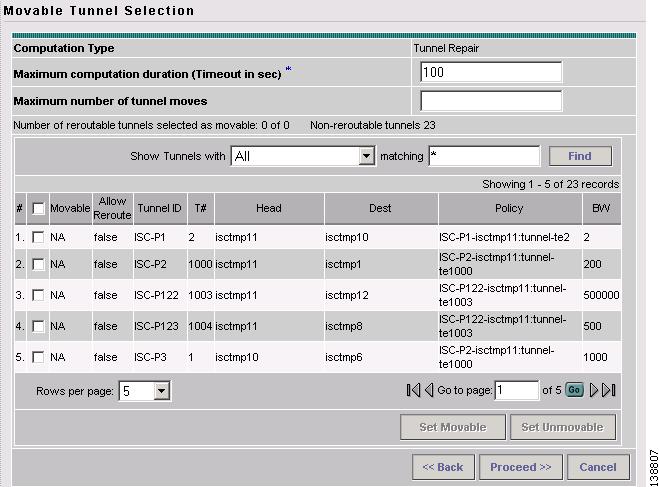
Task: Go to previous page arrow icon
Action: [x=429, y=390]
